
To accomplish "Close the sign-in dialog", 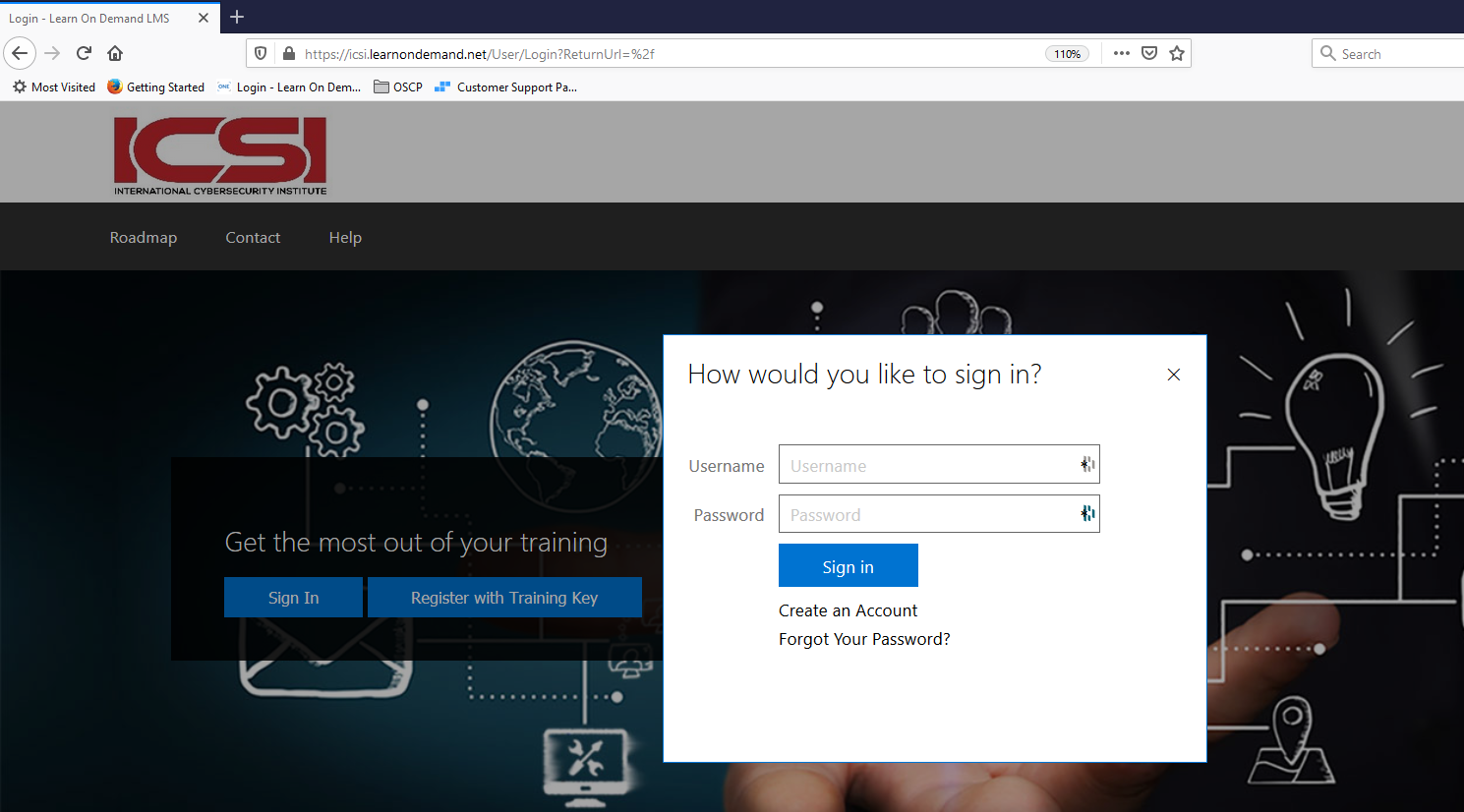I will click(x=1173, y=375).
